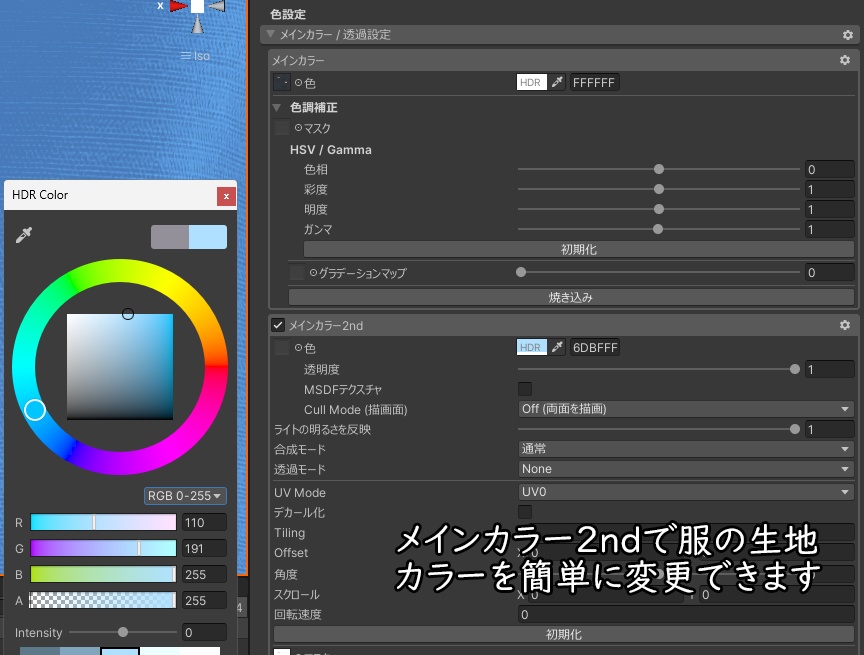The height and width of the screenshot is (655, 864).
Task: Click the light blue exposure swatch
Action: (120, 652)
